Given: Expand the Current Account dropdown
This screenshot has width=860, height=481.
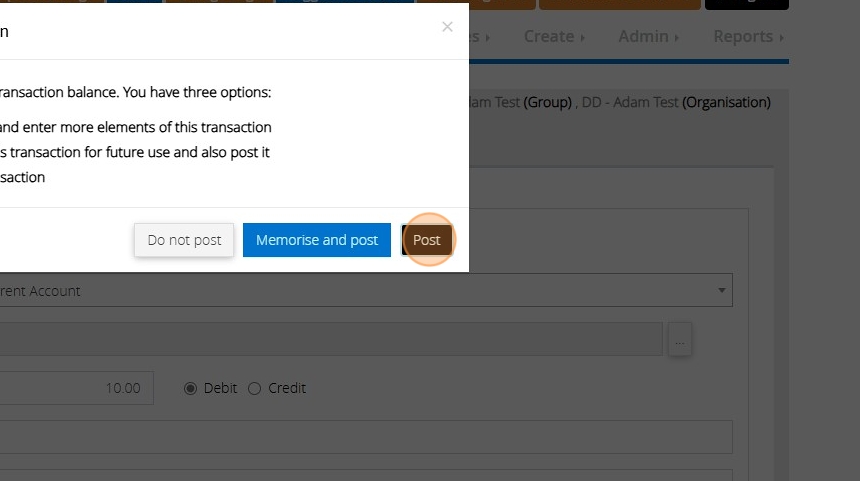Looking at the screenshot, I should 722,291.
